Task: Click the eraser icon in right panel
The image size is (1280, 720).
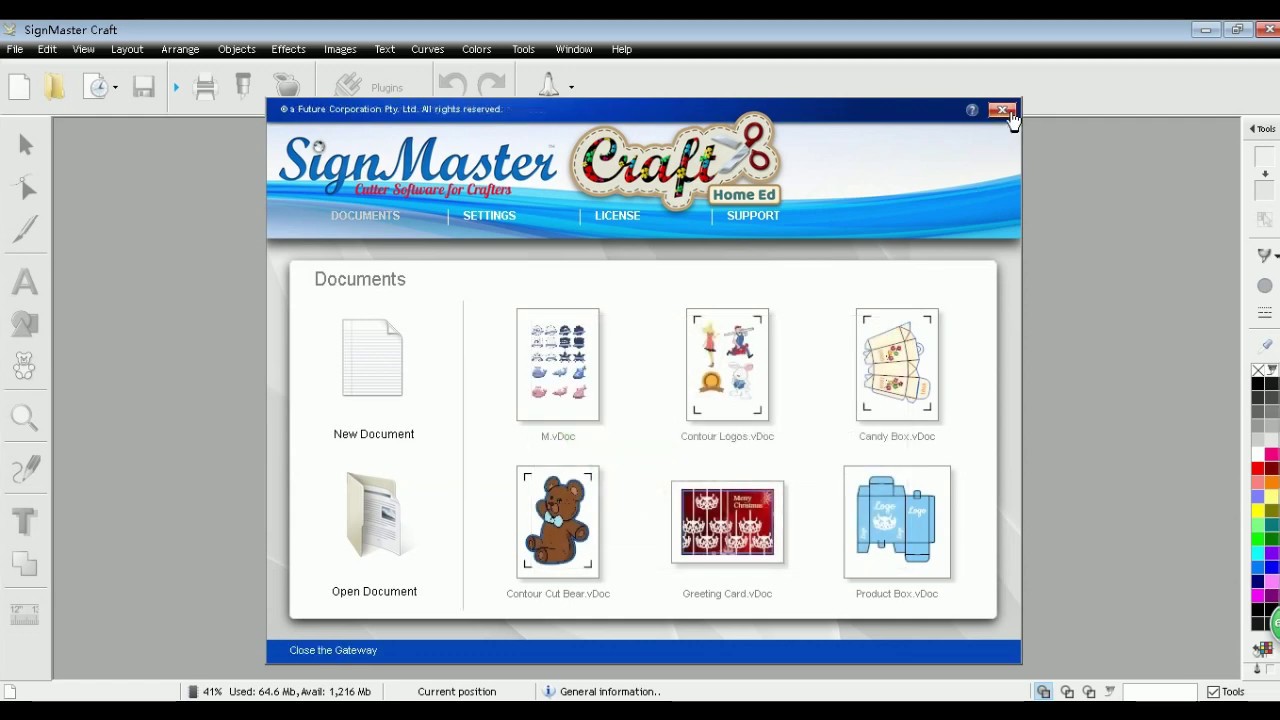Action: click(x=1266, y=344)
